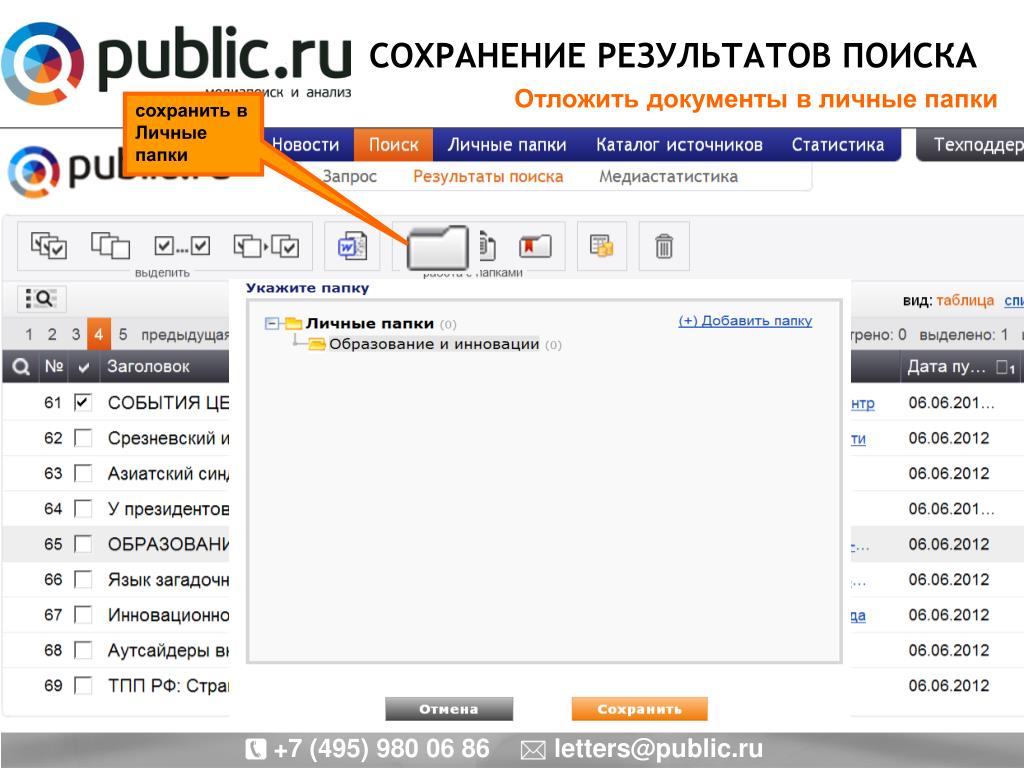Open the 'Аутсайдеры в…' document title
Image resolution: width=1024 pixels, height=768 pixels.
pyautogui.click(x=168, y=650)
